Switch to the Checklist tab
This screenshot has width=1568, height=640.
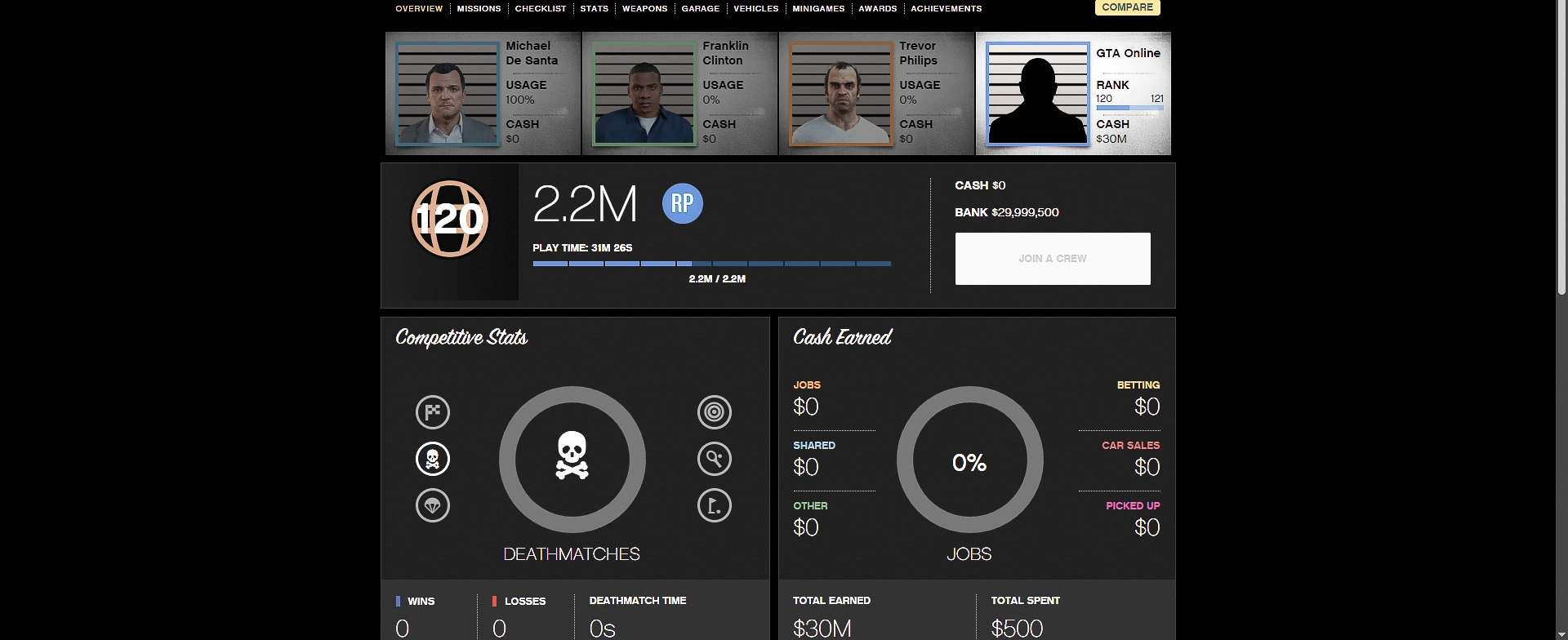coord(541,9)
